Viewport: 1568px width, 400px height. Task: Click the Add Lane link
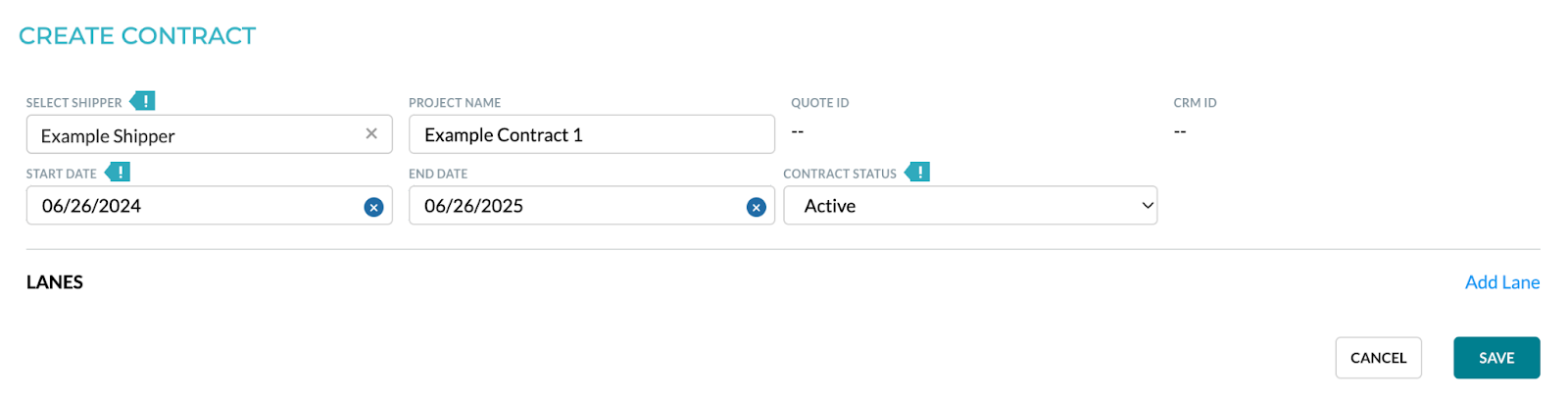tap(1502, 282)
